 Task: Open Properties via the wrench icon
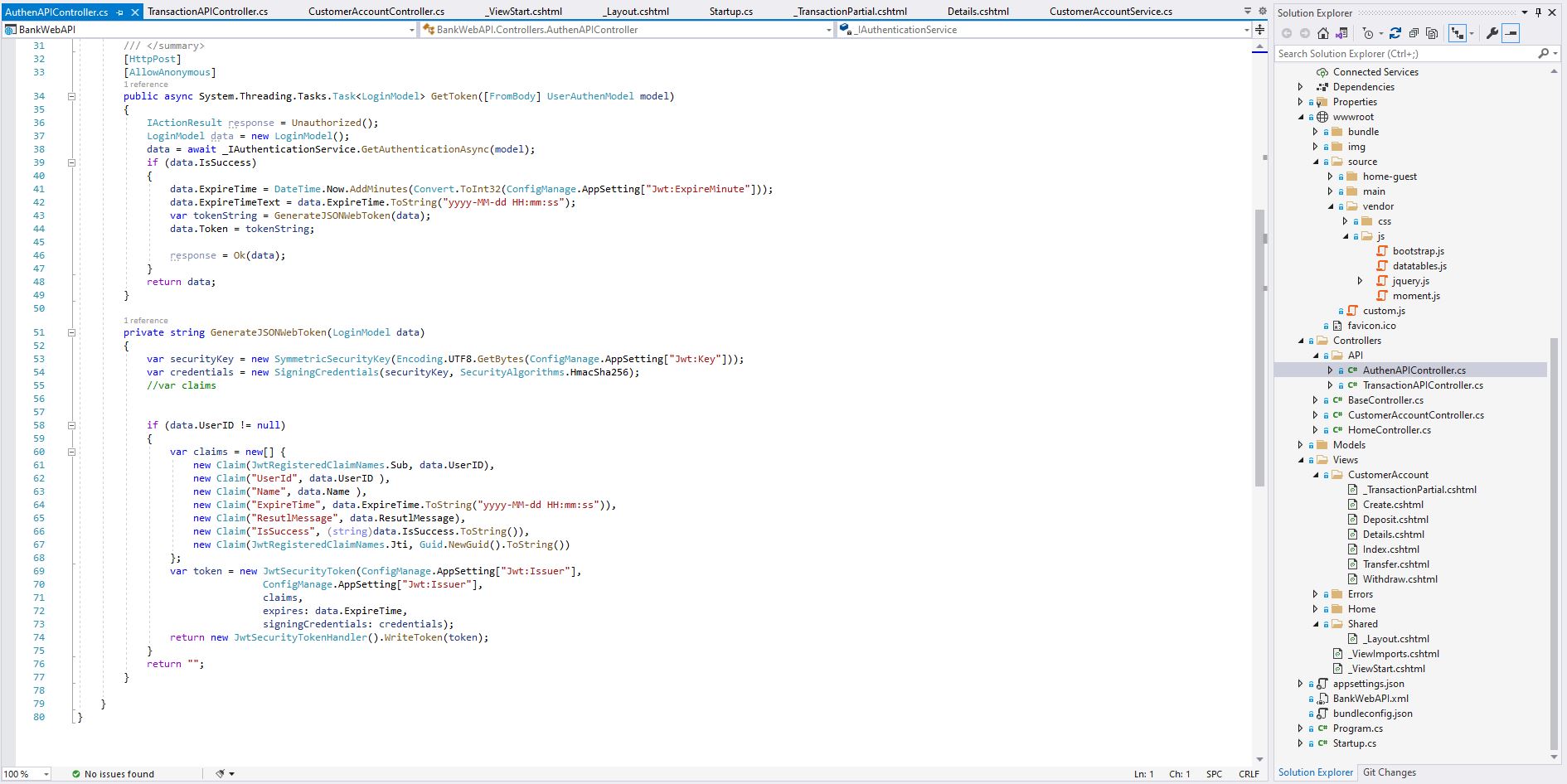[x=1492, y=33]
